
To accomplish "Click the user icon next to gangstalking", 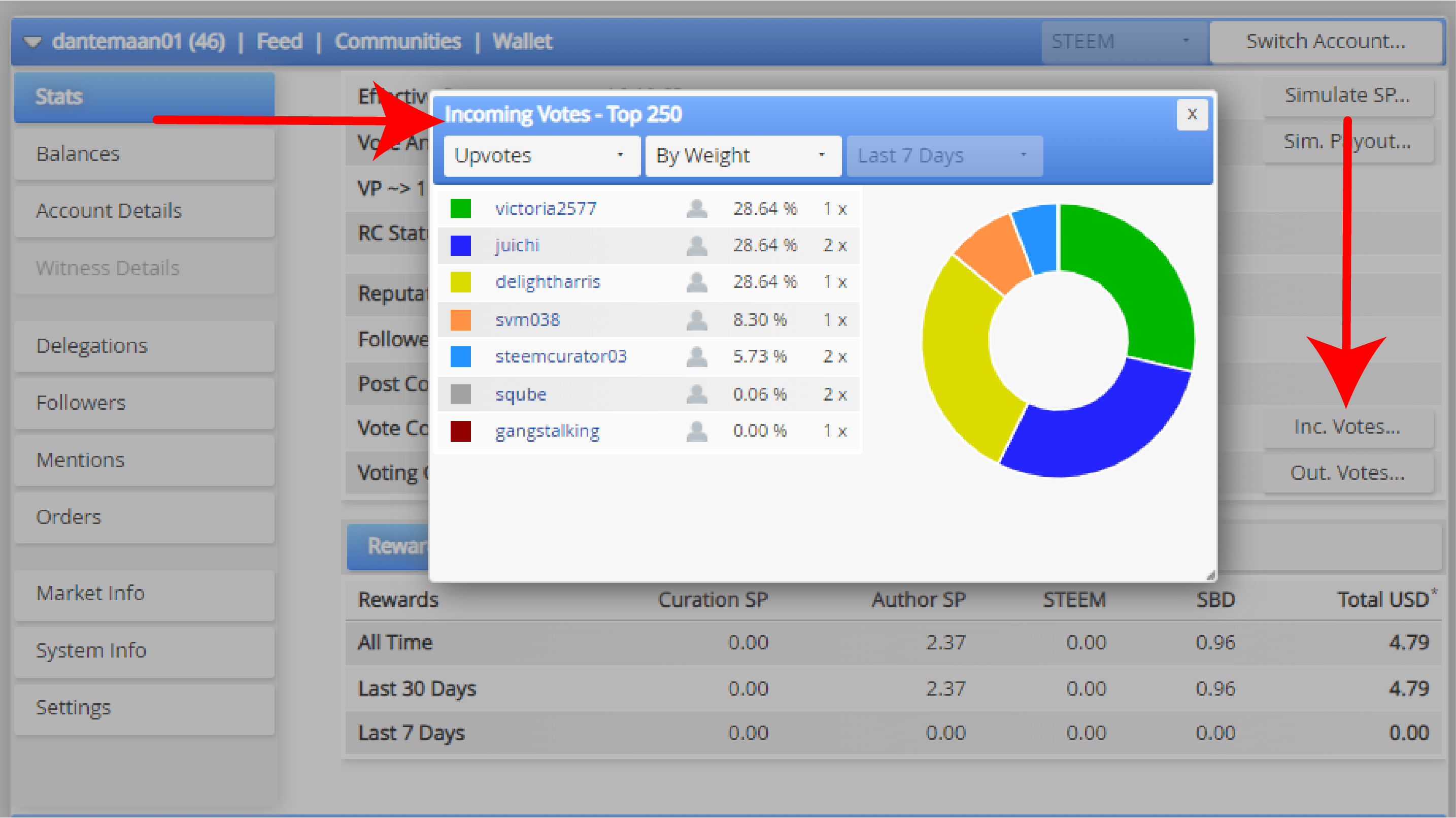I will point(696,431).
